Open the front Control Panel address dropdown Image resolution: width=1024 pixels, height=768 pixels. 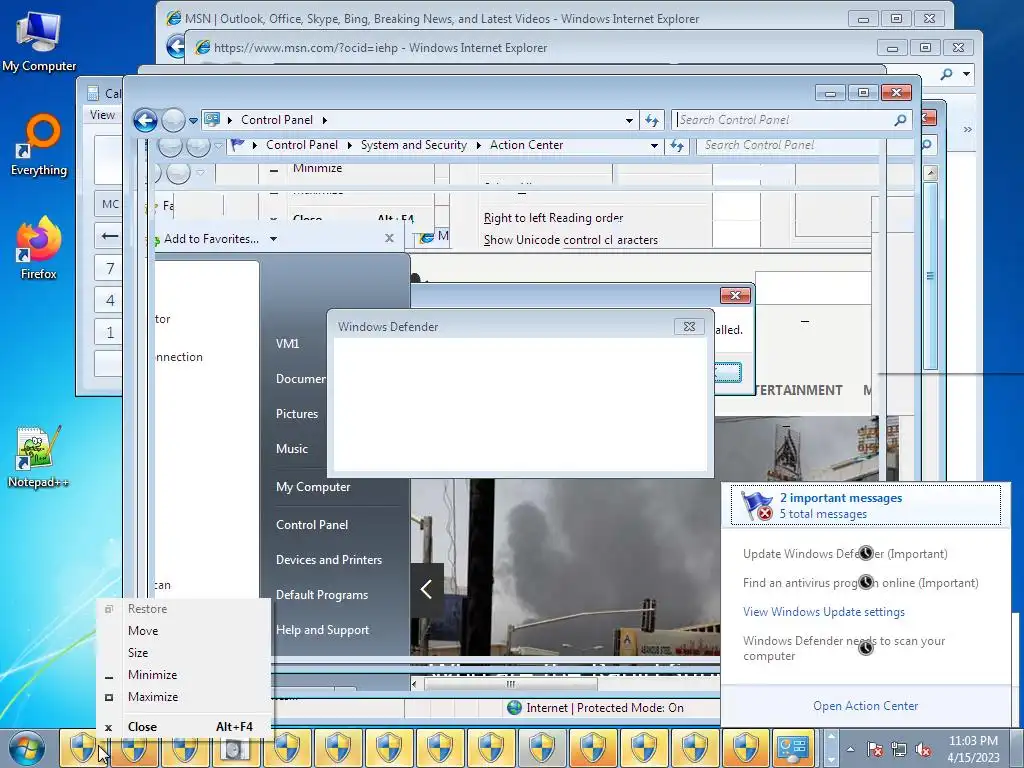point(629,120)
